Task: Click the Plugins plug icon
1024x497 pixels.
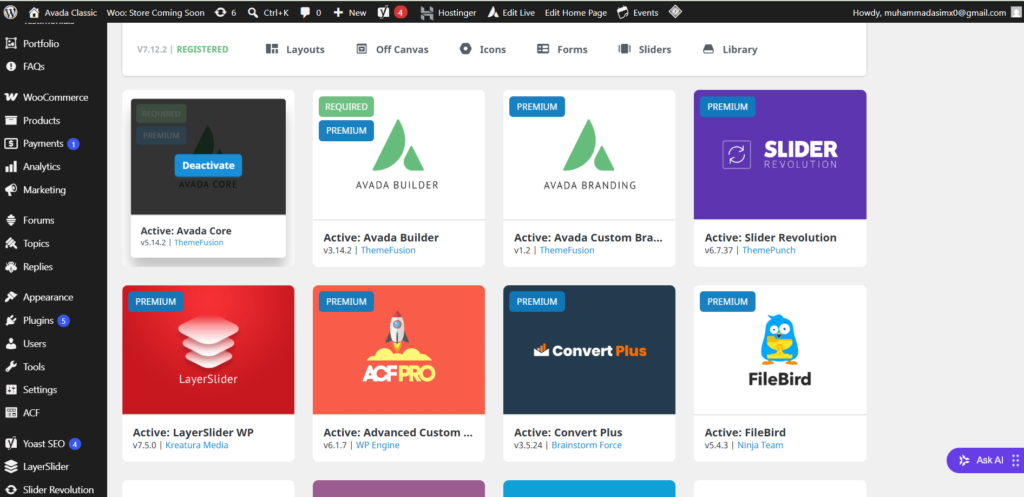Action: (x=10, y=321)
